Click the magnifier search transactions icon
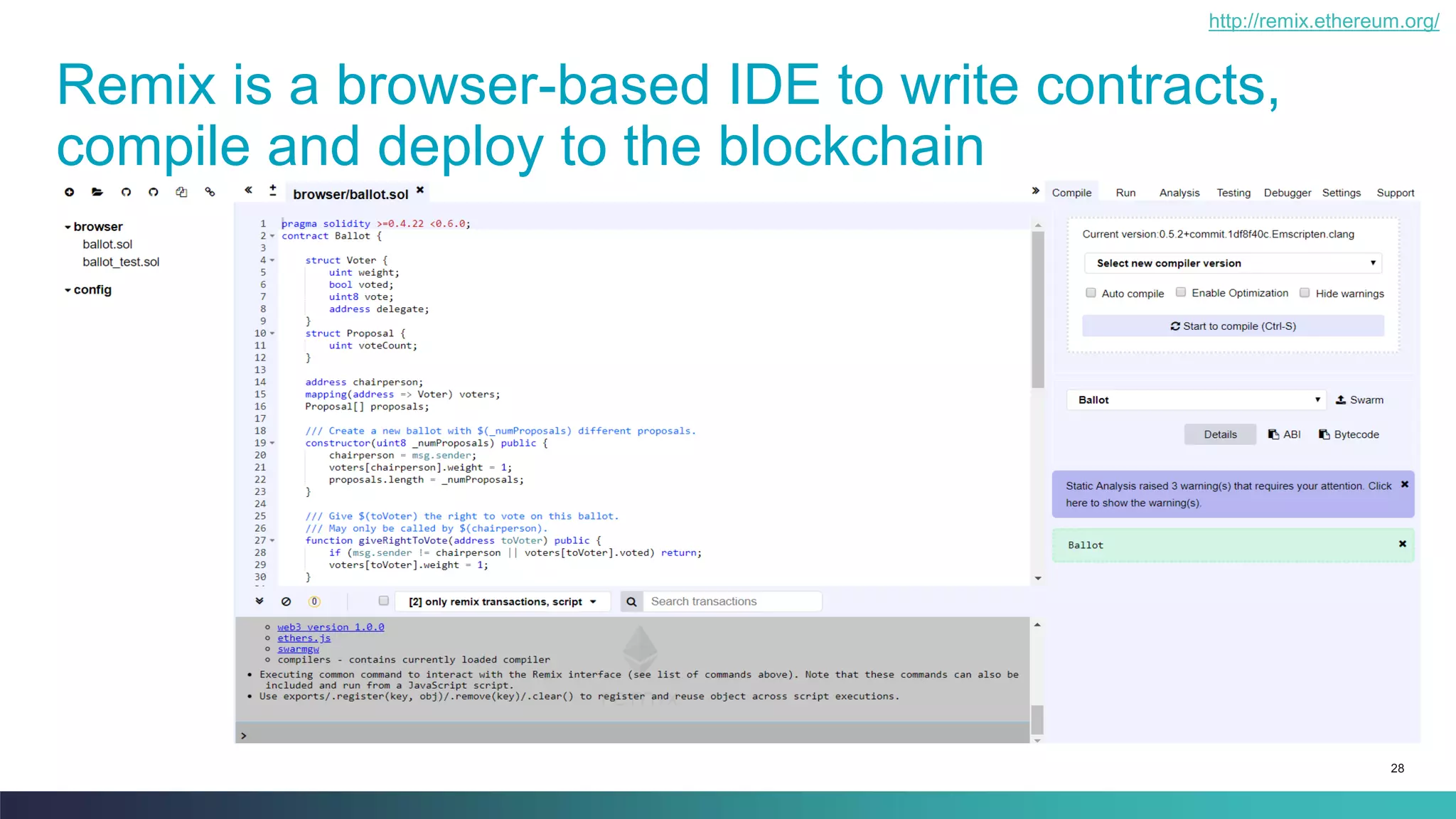Image resolution: width=1456 pixels, height=819 pixels. point(631,601)
